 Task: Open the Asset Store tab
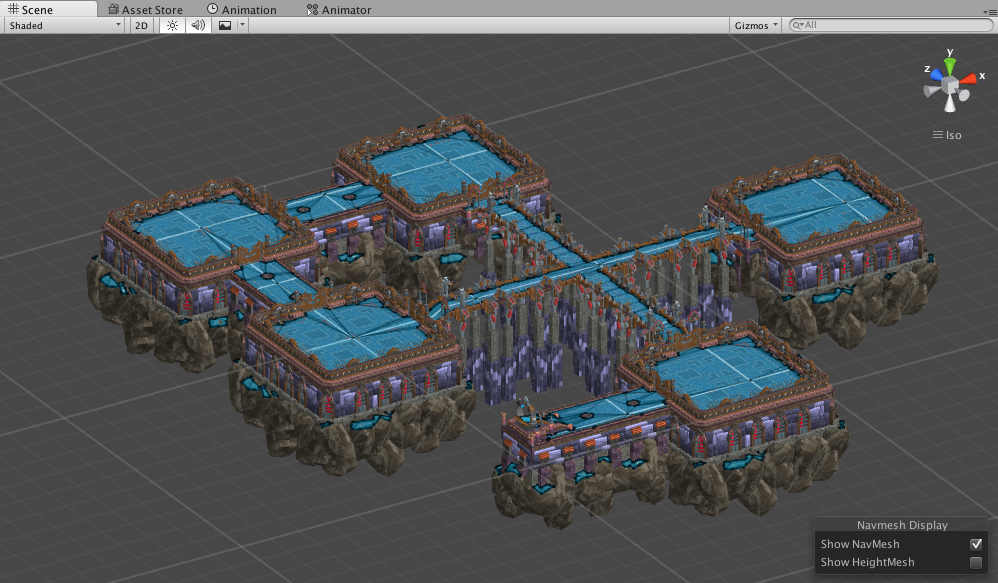[145, 10]
